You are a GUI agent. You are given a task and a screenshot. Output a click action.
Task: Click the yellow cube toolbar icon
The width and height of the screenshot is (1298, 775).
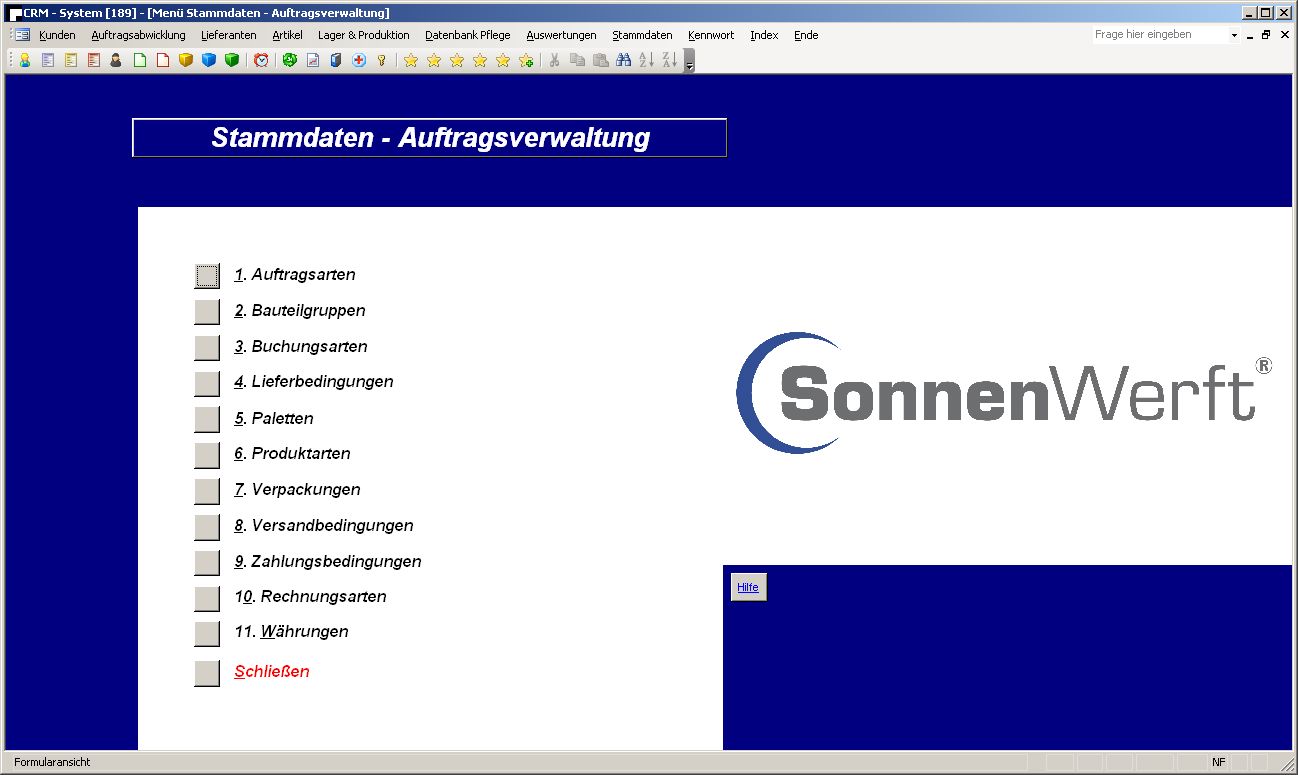(186, 60)
